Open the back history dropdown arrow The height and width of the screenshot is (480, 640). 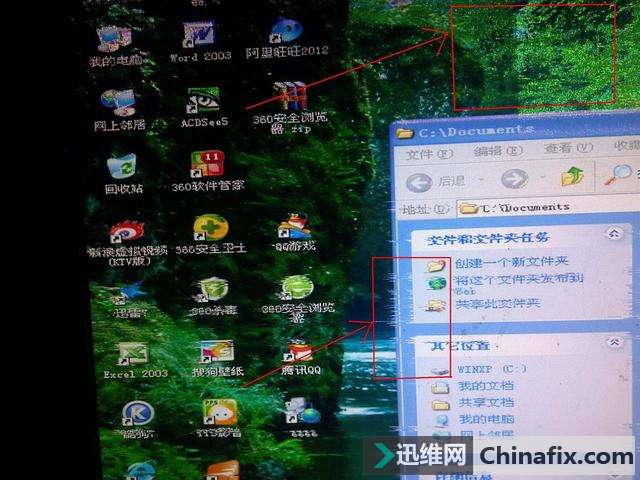[482, 180]
